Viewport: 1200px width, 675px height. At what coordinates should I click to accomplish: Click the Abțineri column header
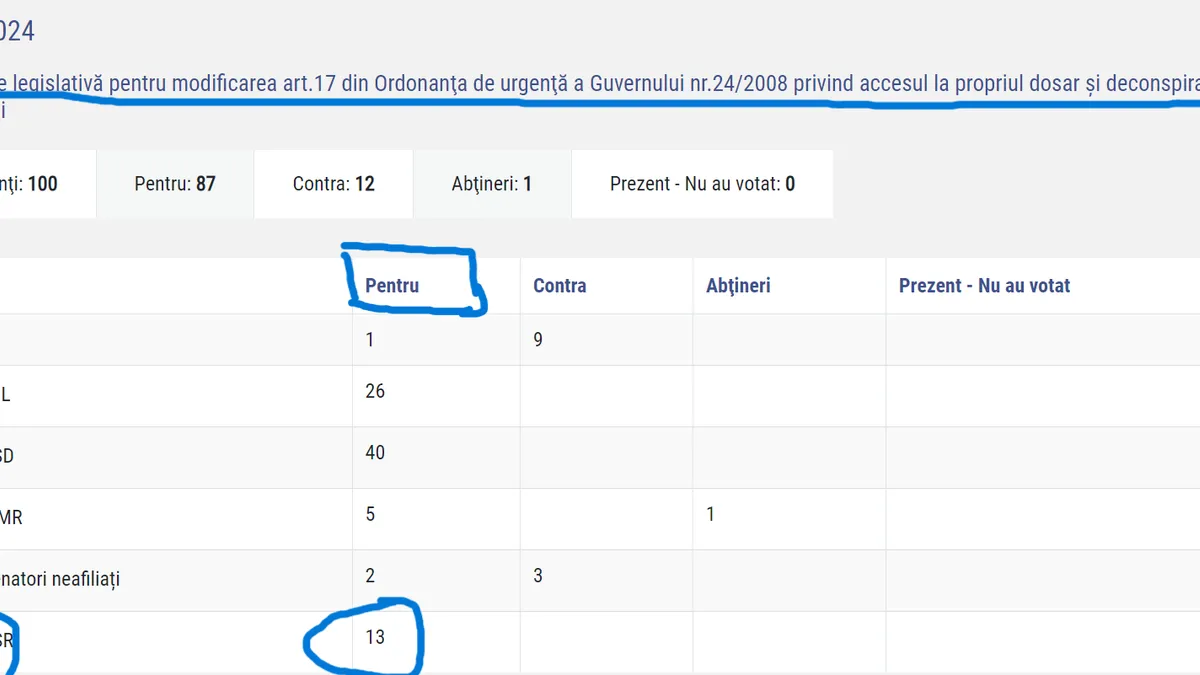738,286
